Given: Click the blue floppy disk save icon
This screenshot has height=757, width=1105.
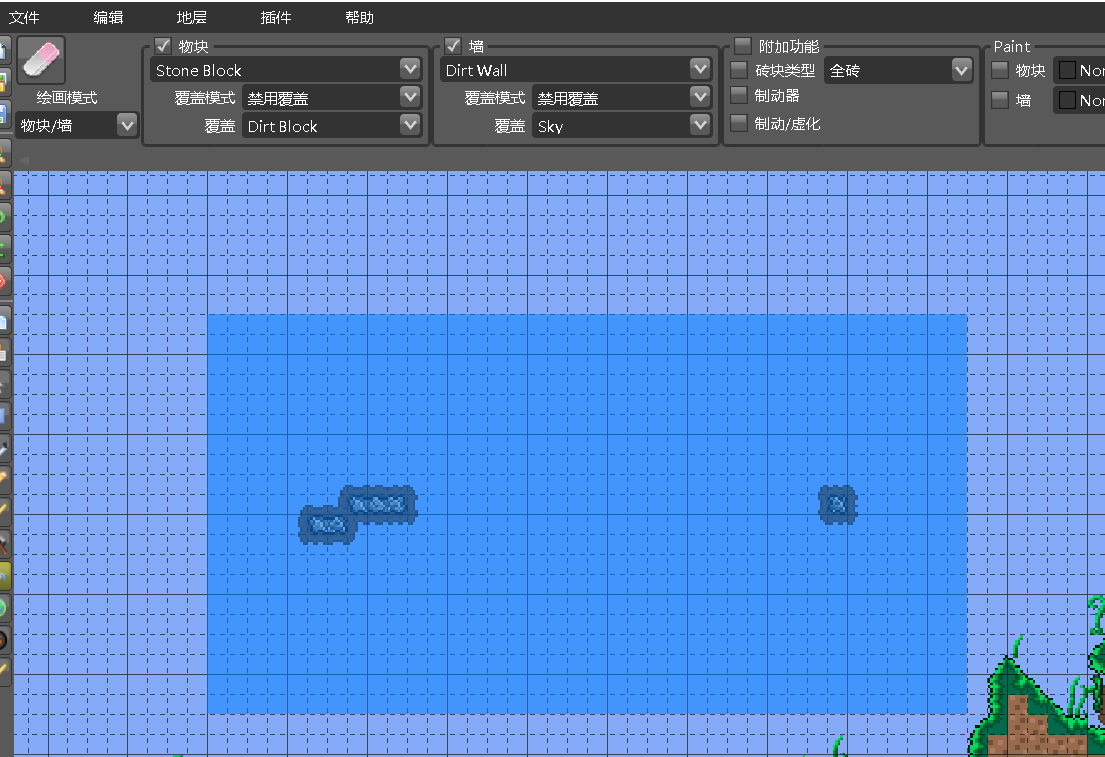Looking at the screenshot, I should [x=3, y=114].
